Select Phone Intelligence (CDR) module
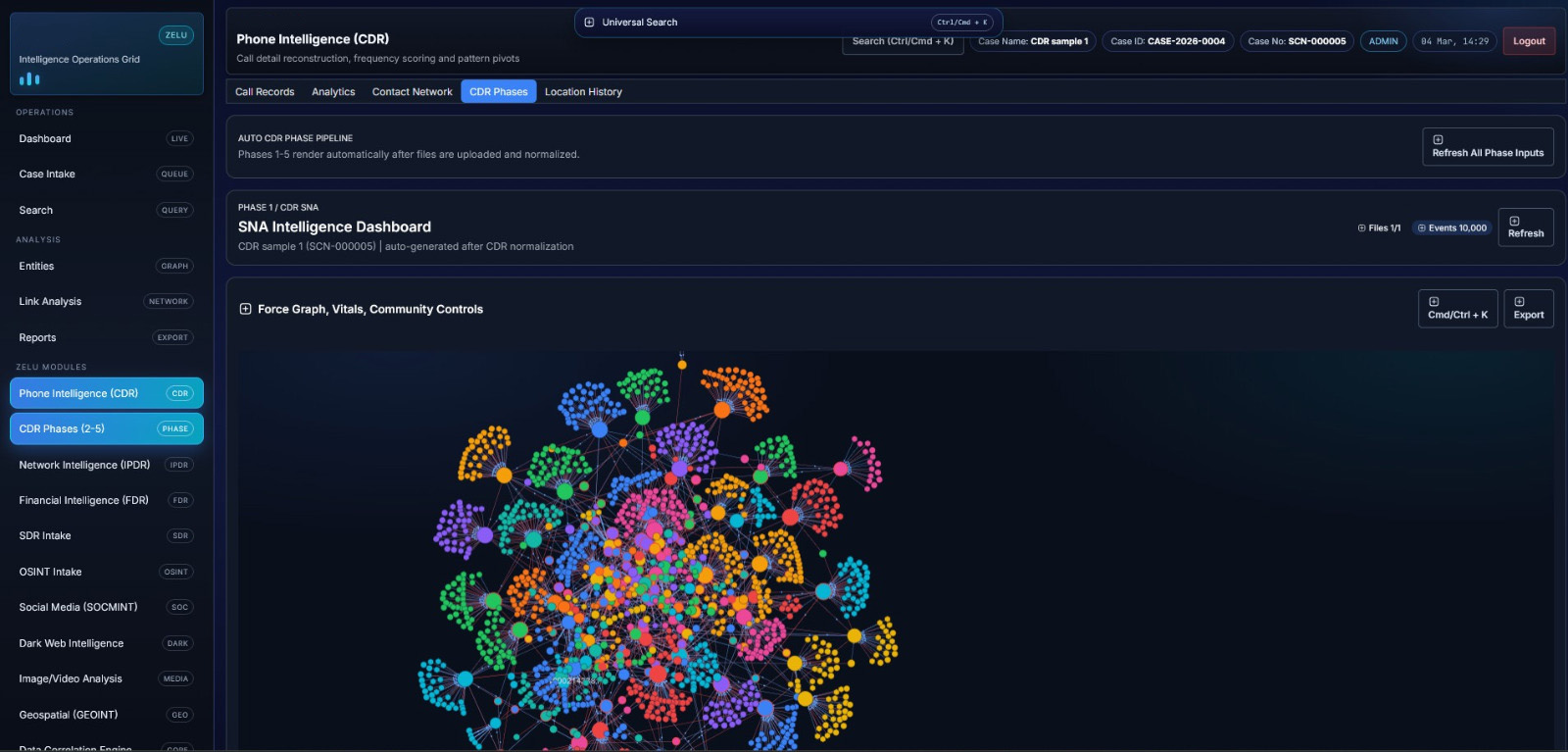 (x=107, y=393)
